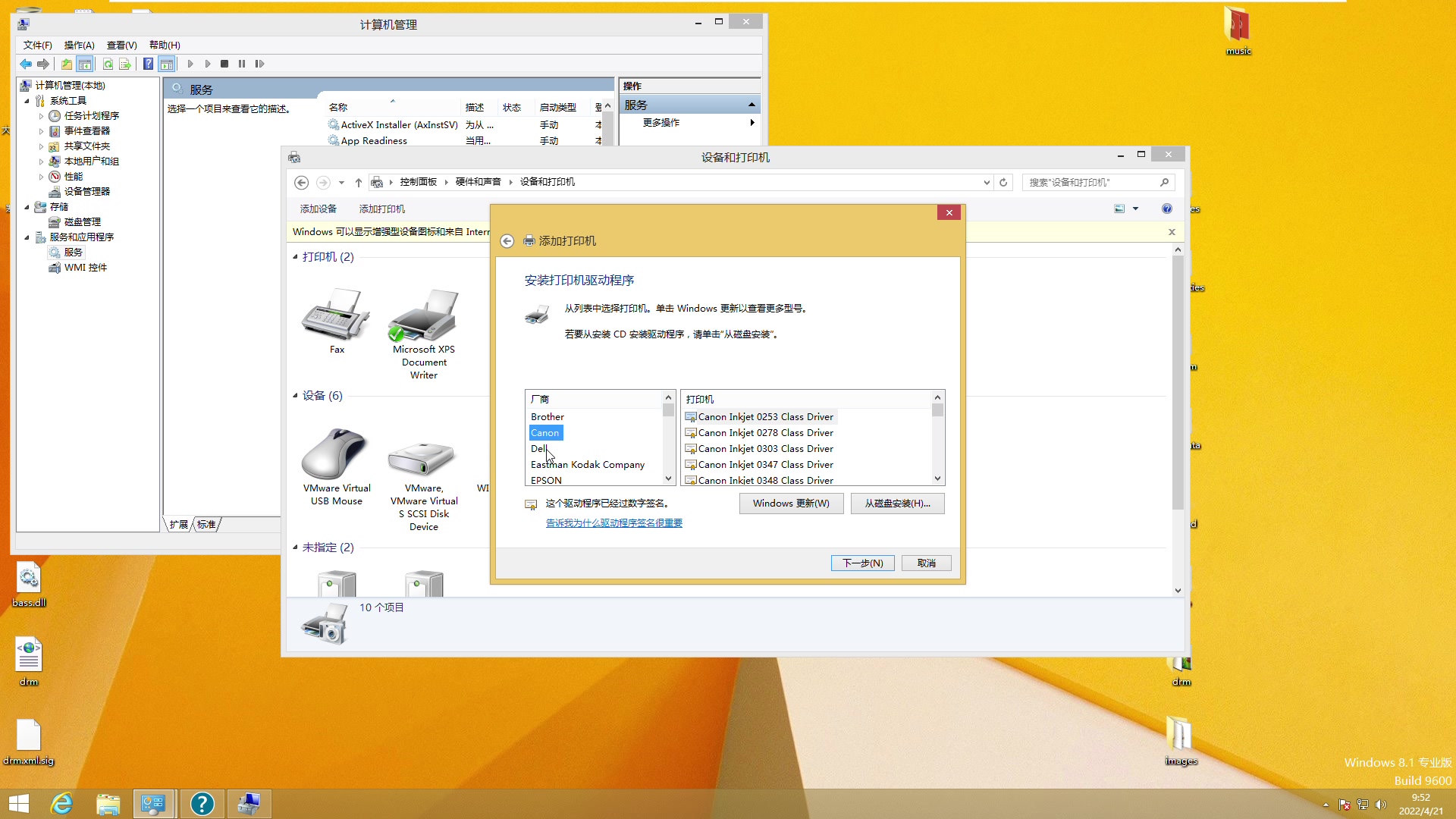Open drm.xml.sig desktop file

[x=29, y=742]
